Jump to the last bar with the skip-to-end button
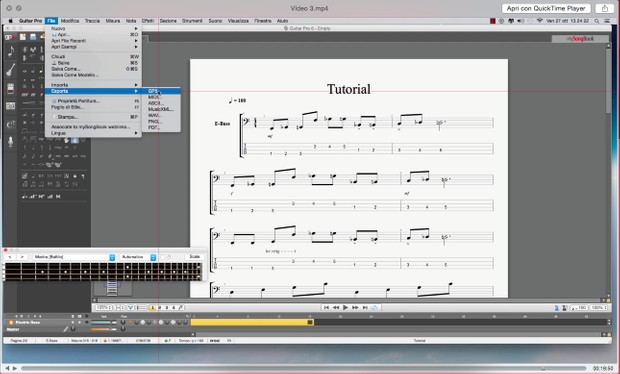The width and height of the screenshot is (620, 374). pos(365,307)
